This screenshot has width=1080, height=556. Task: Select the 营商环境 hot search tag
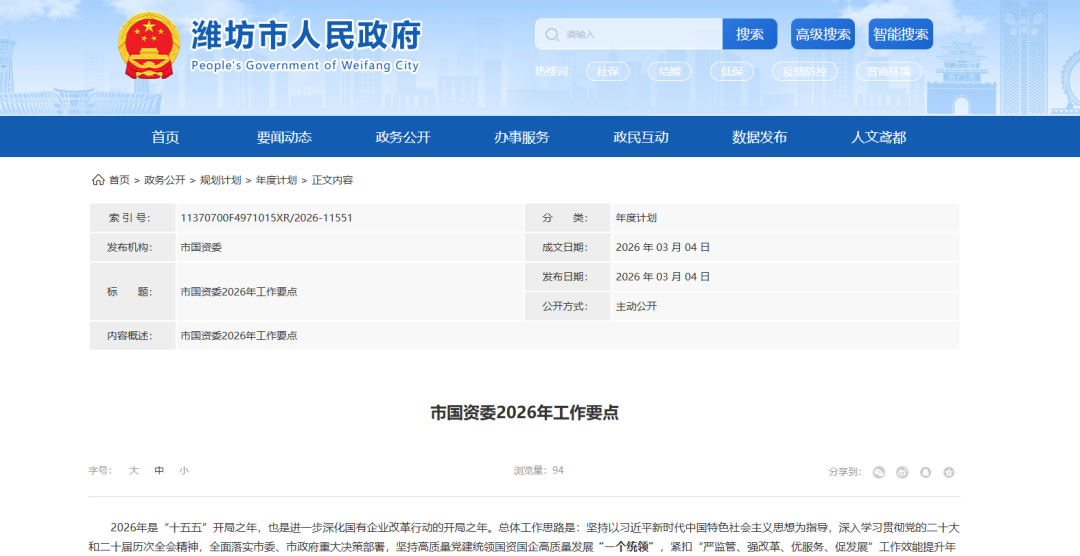coord(888,71)
